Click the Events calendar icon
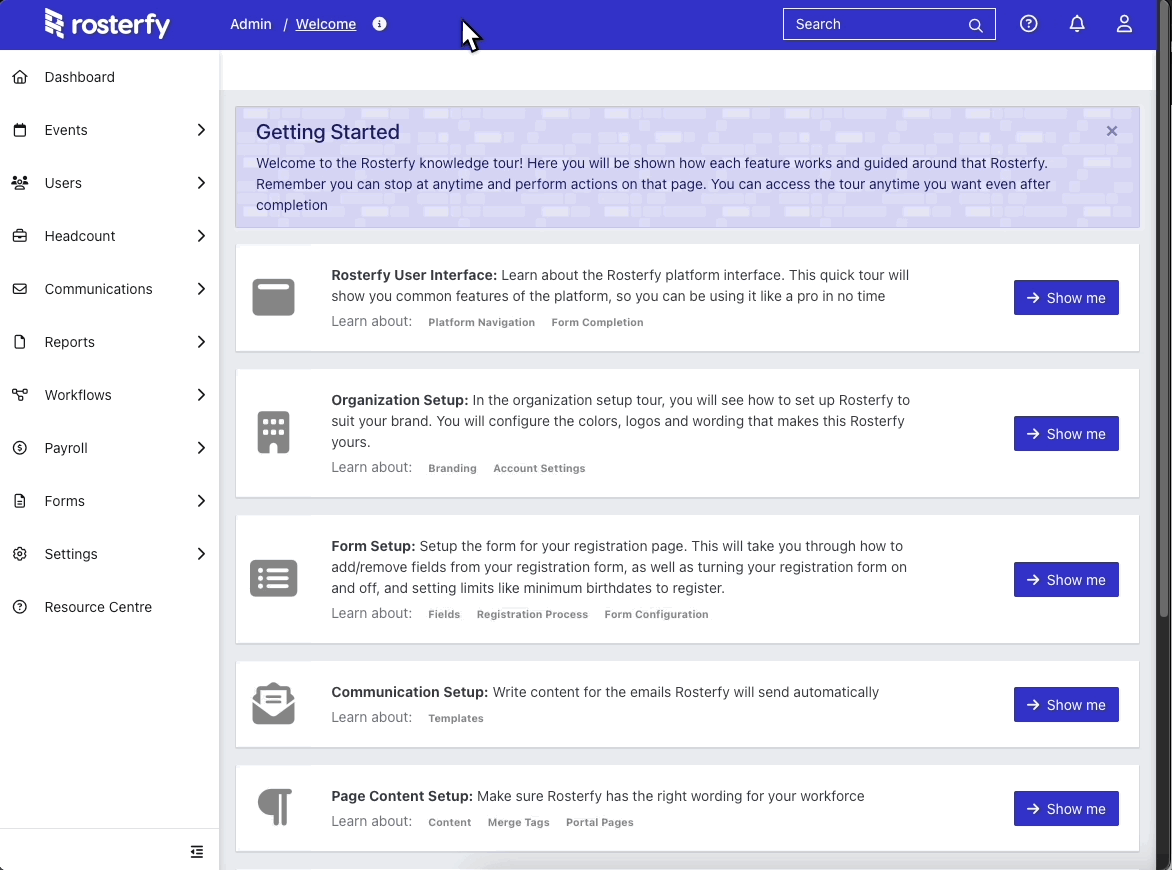The image size is (1172, 870). [20, 130]
